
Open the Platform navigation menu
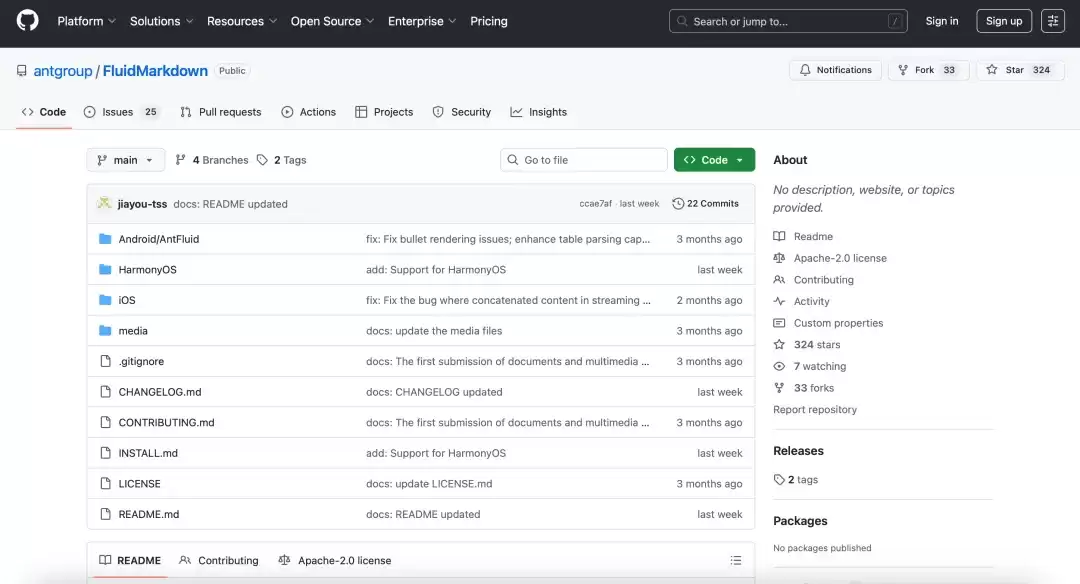[x=86, y=21]
